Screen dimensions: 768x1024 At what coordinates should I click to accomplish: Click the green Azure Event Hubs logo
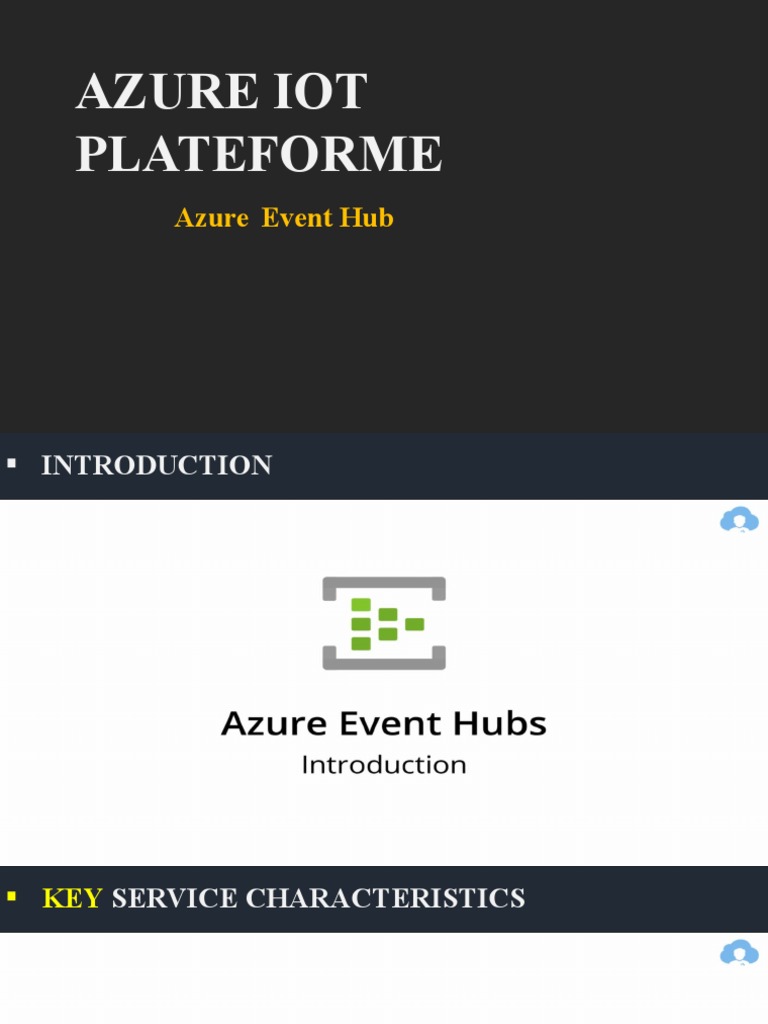[384, 623]
